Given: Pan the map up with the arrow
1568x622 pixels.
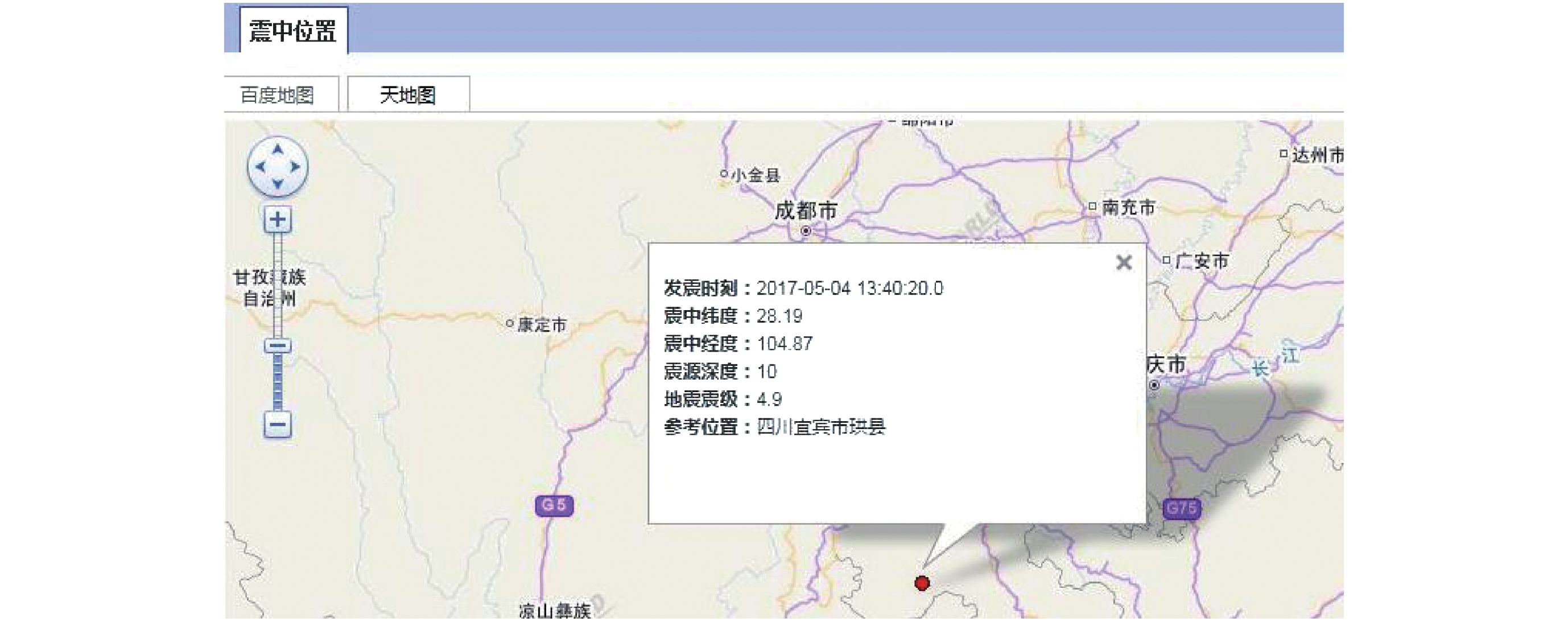Looking at the screenshot, I should (278, 150).
